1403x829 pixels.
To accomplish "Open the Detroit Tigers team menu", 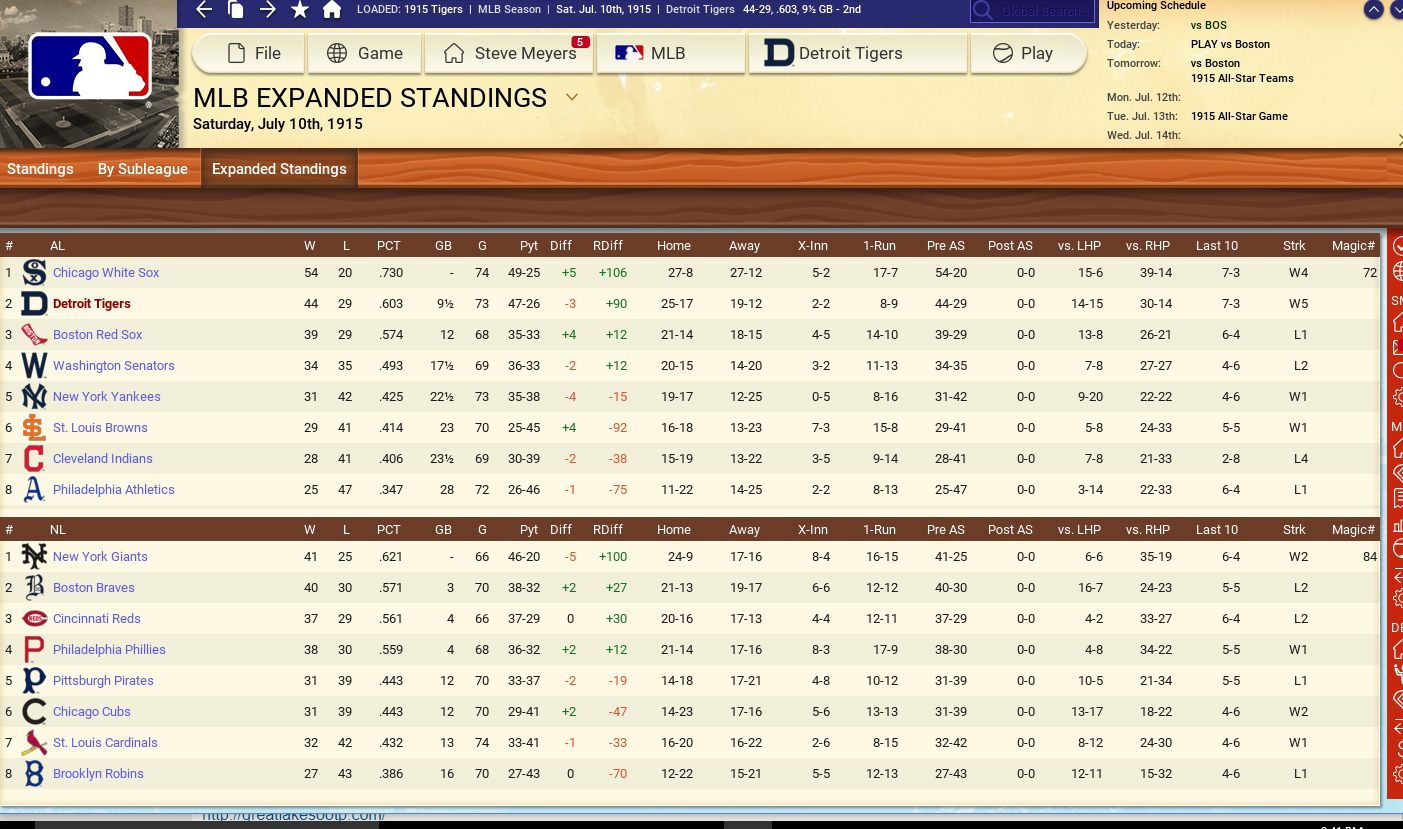I will tap(857, 54).
